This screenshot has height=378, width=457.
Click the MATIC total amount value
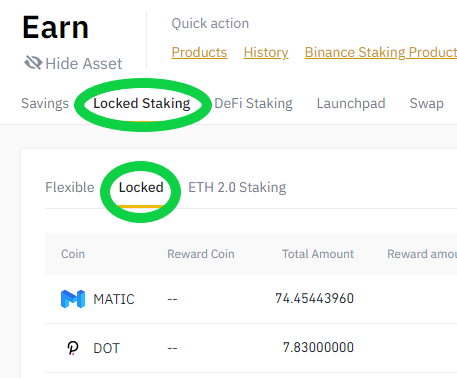click(x=314, y=298)
